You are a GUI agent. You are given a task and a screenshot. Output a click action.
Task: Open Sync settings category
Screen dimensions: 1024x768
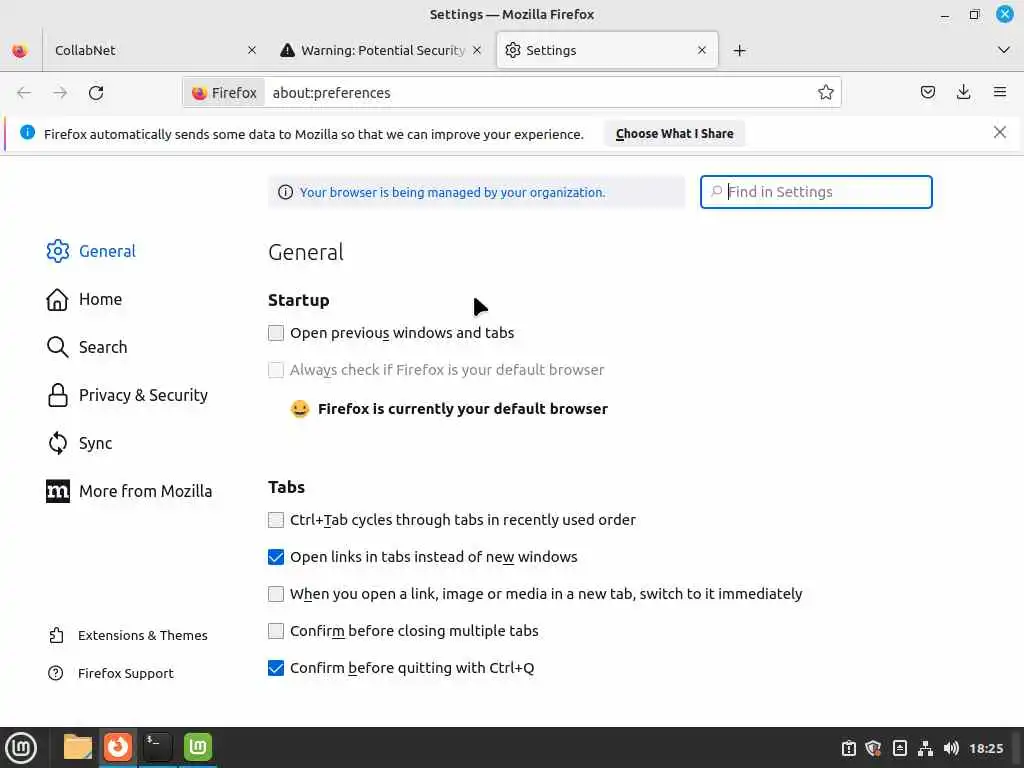pyautogui.click(x=80, y=443)
